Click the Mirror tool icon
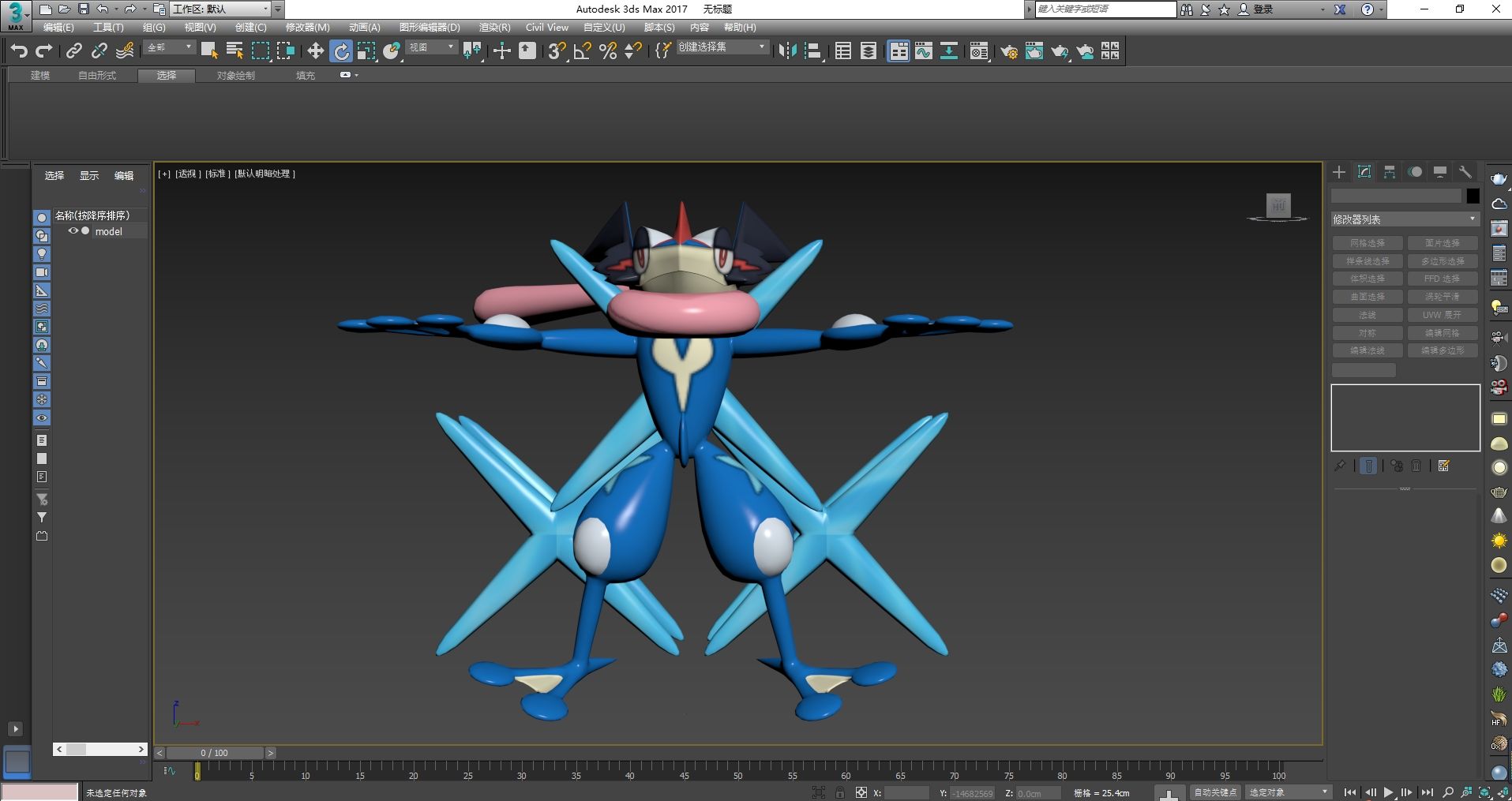Viewport: 1512px width, 801px height. coord(787,51)
